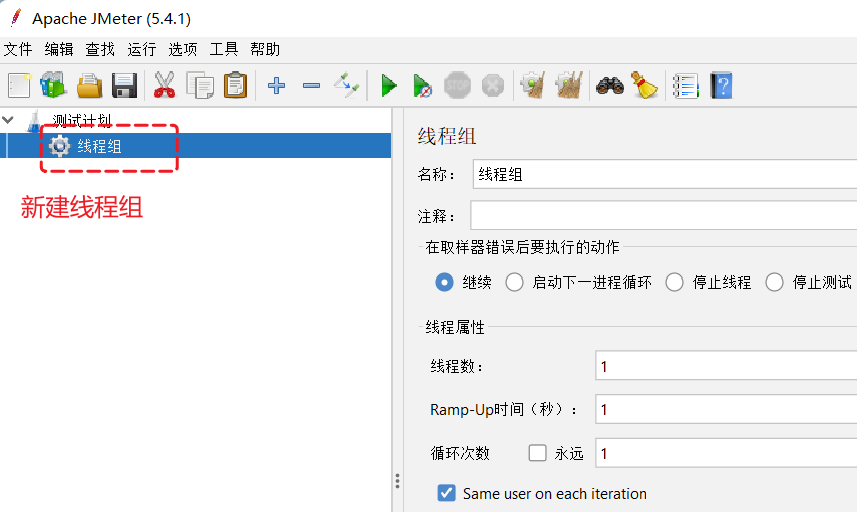The height and width of the screenshot is (512, 857).
Task: Open the 运行 menu
Action: (x=142, y=49)
